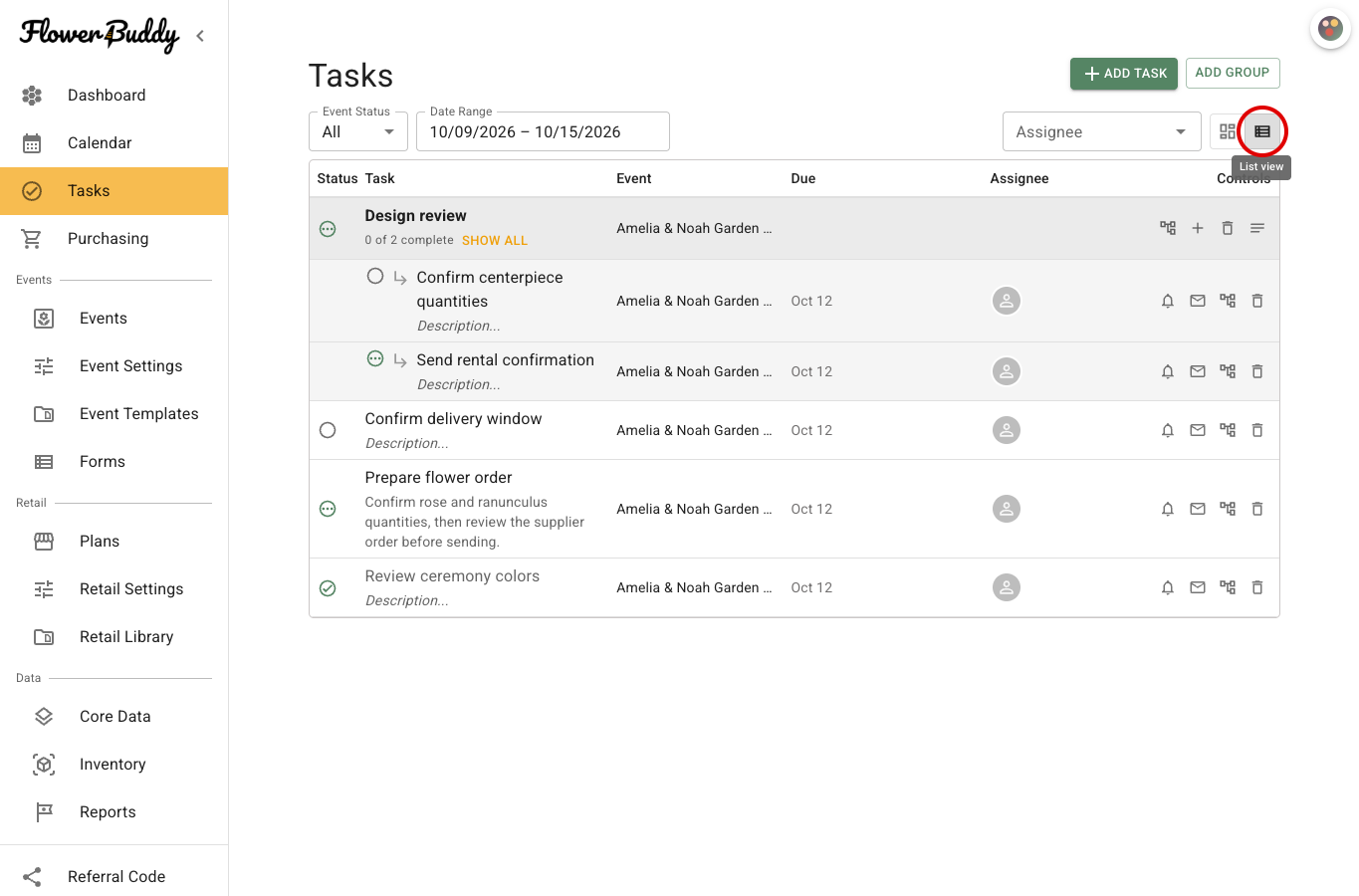Go to Calendar in the sidebar
Screen dimensions: 1359x896
(x=113, y=143)
